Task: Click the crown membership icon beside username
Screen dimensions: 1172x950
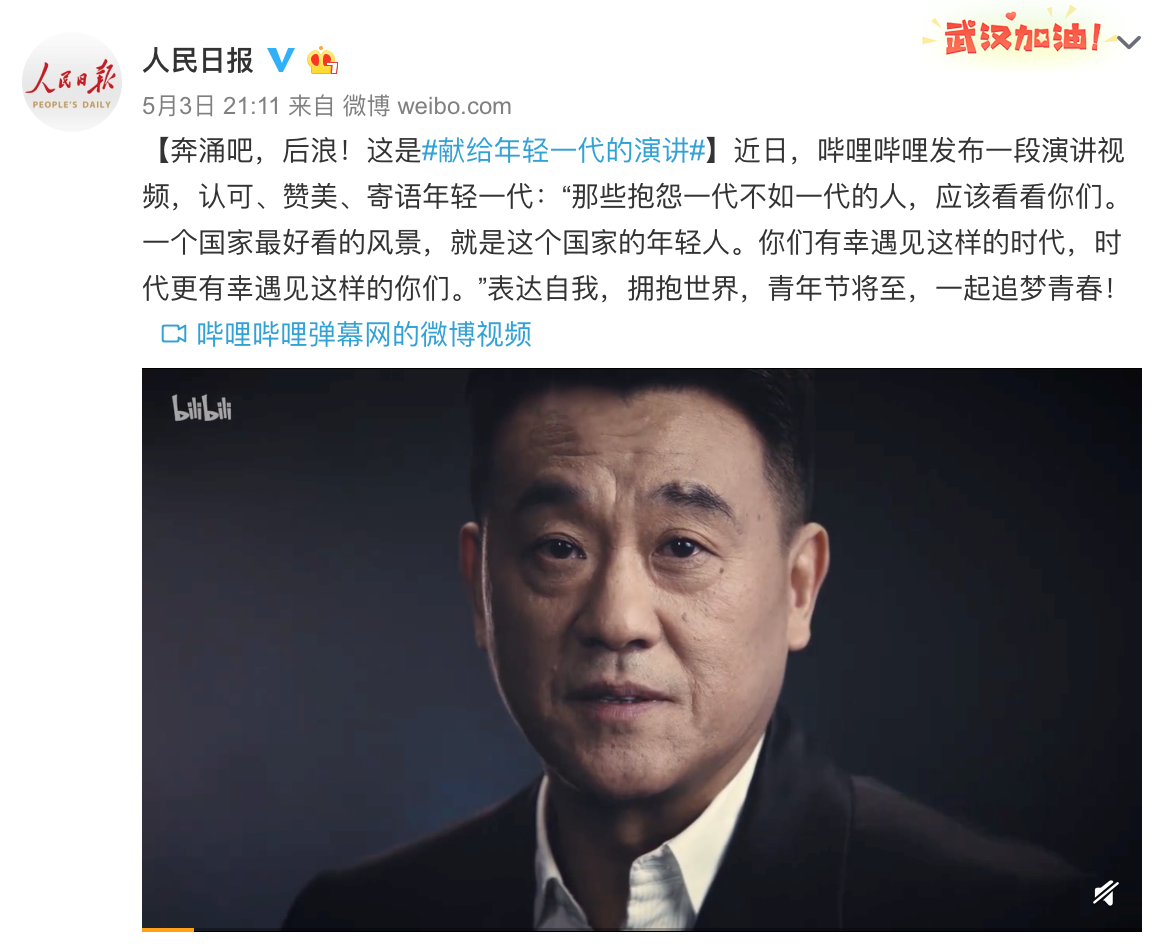Action: click(323, 61)
